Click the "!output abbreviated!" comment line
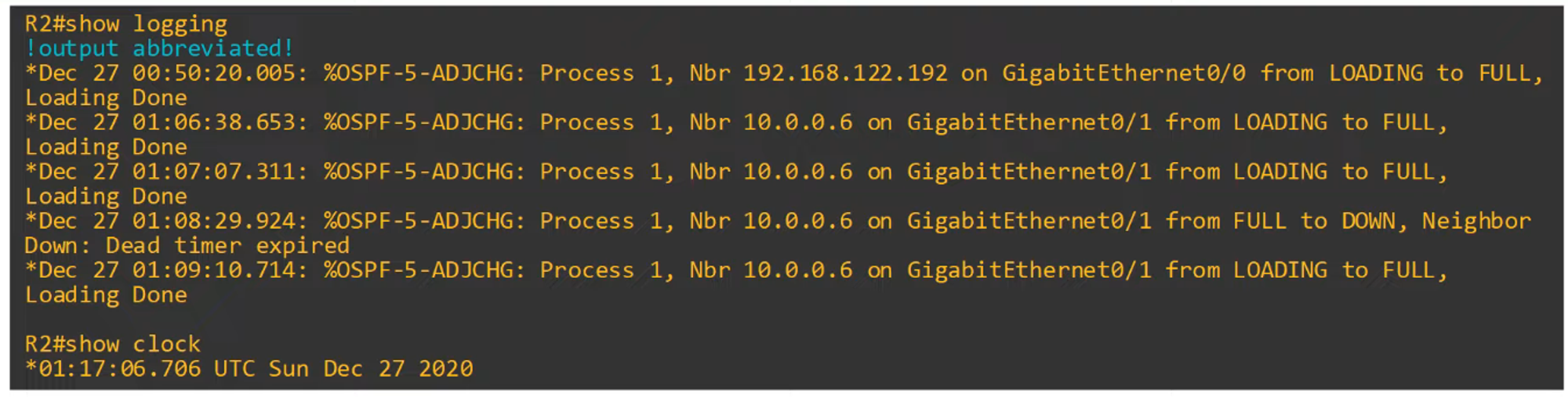1568x397 pixels. click(x=159, y=49)
